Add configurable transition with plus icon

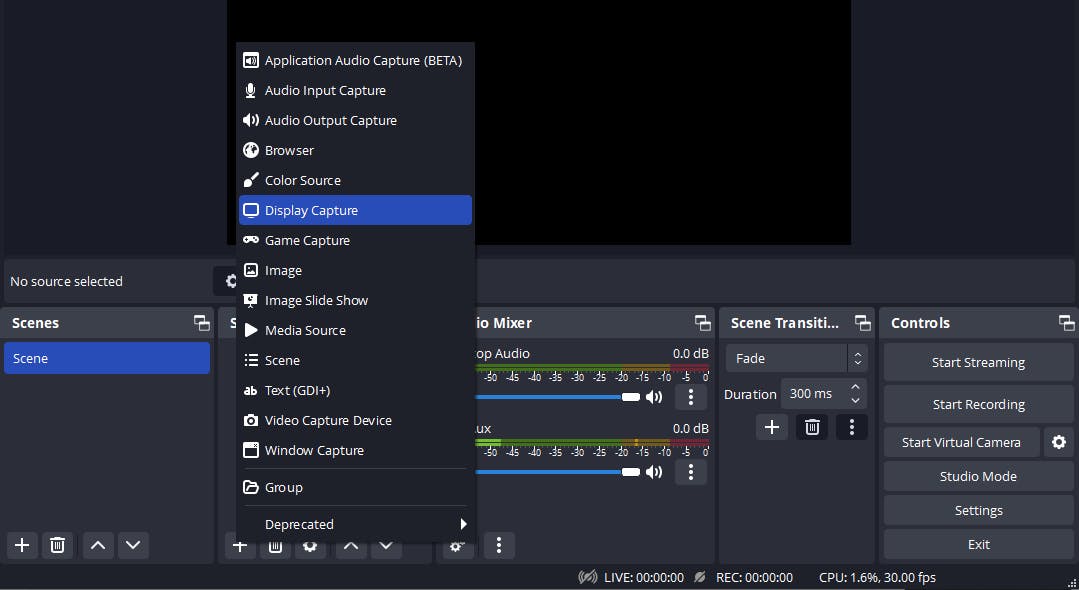point(771,427)
